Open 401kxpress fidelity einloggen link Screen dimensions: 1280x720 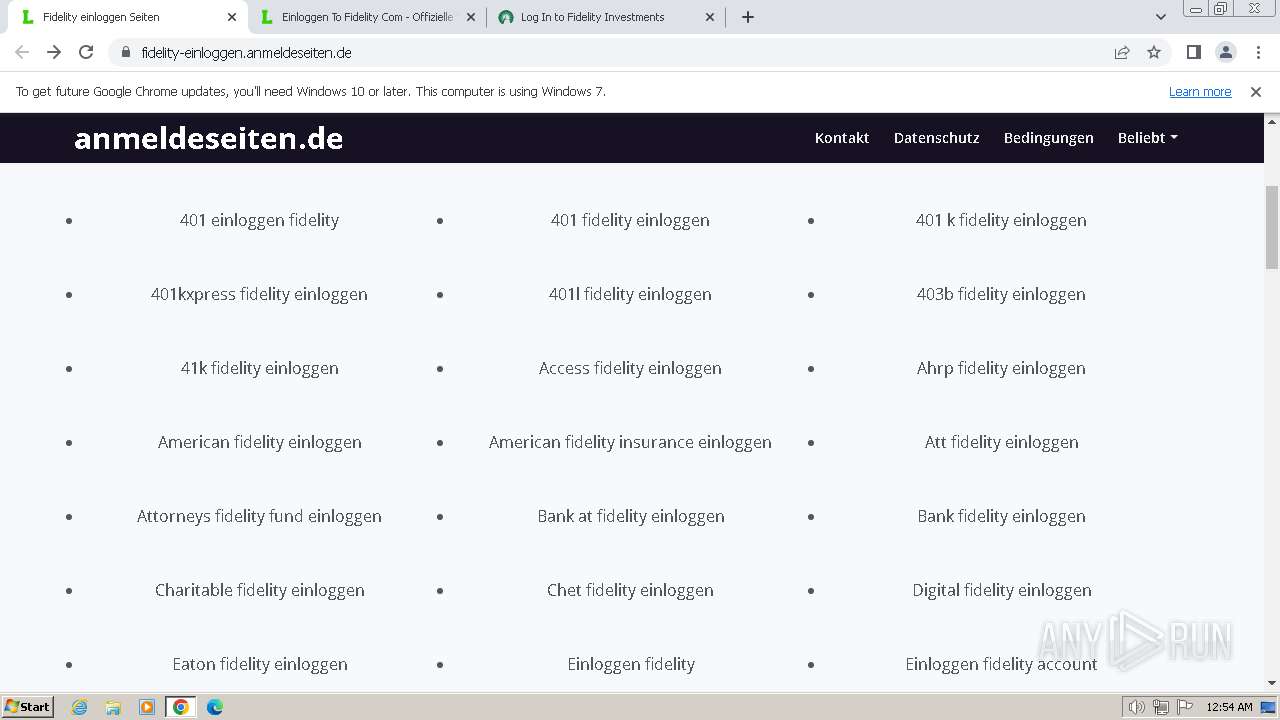pos(259,294)
